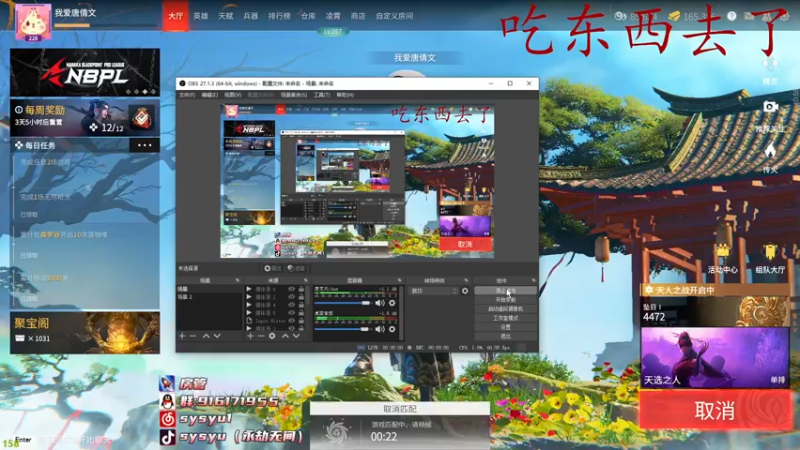Pop out the Scene Transitions dock header icon

point(466,280)
